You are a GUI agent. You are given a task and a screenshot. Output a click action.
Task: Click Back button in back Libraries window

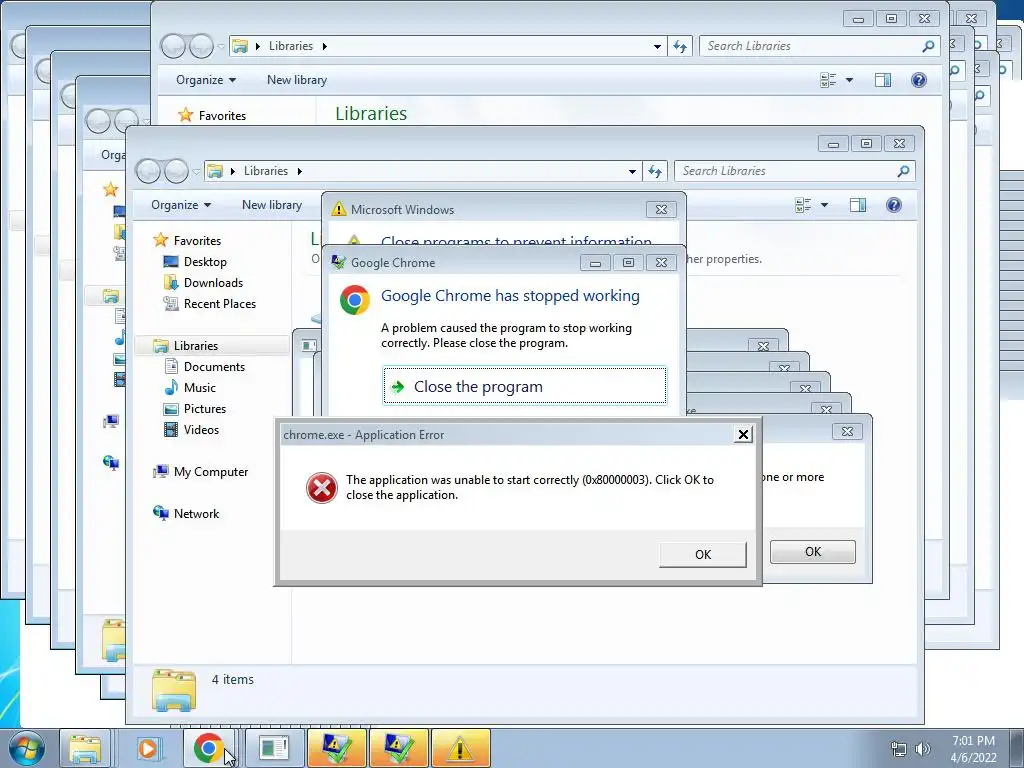[x=173, y=46]
